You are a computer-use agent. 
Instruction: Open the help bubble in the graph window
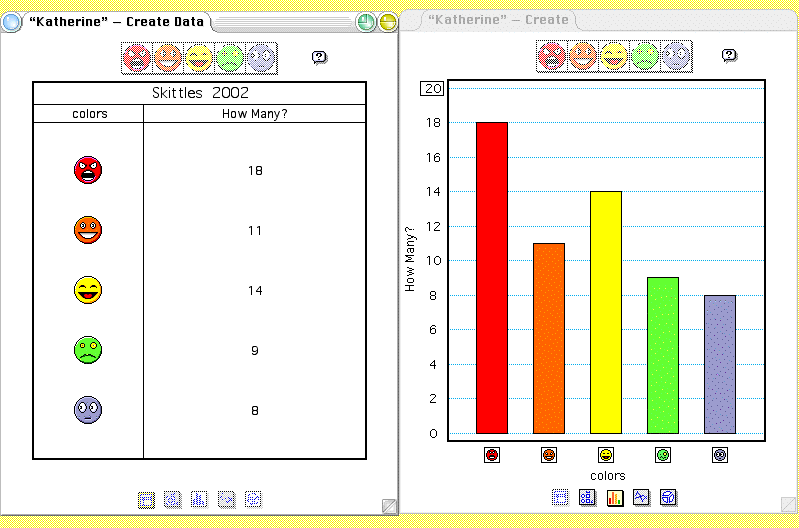tap(729, 55)
